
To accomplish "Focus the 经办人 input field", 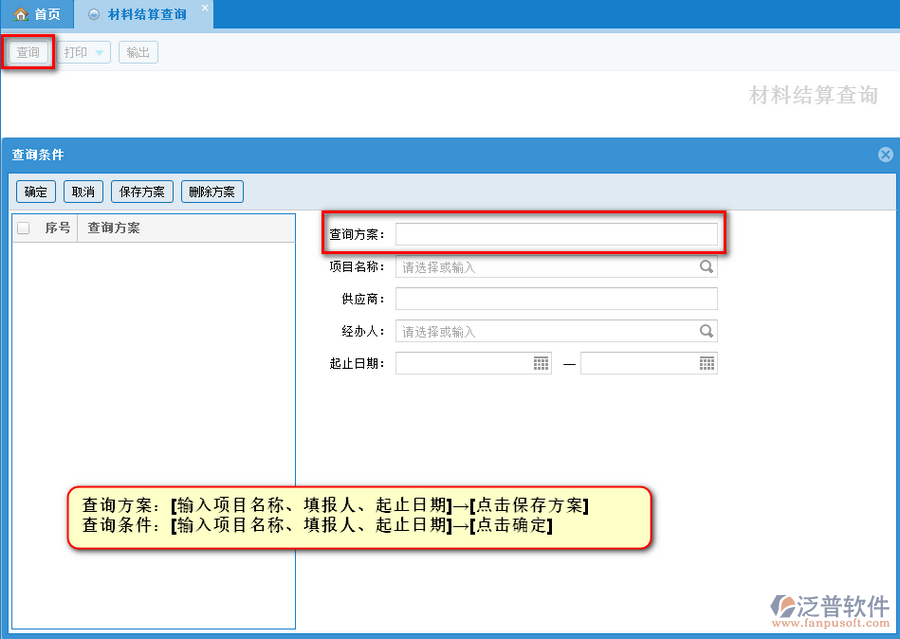I will [x=556, y=331].
